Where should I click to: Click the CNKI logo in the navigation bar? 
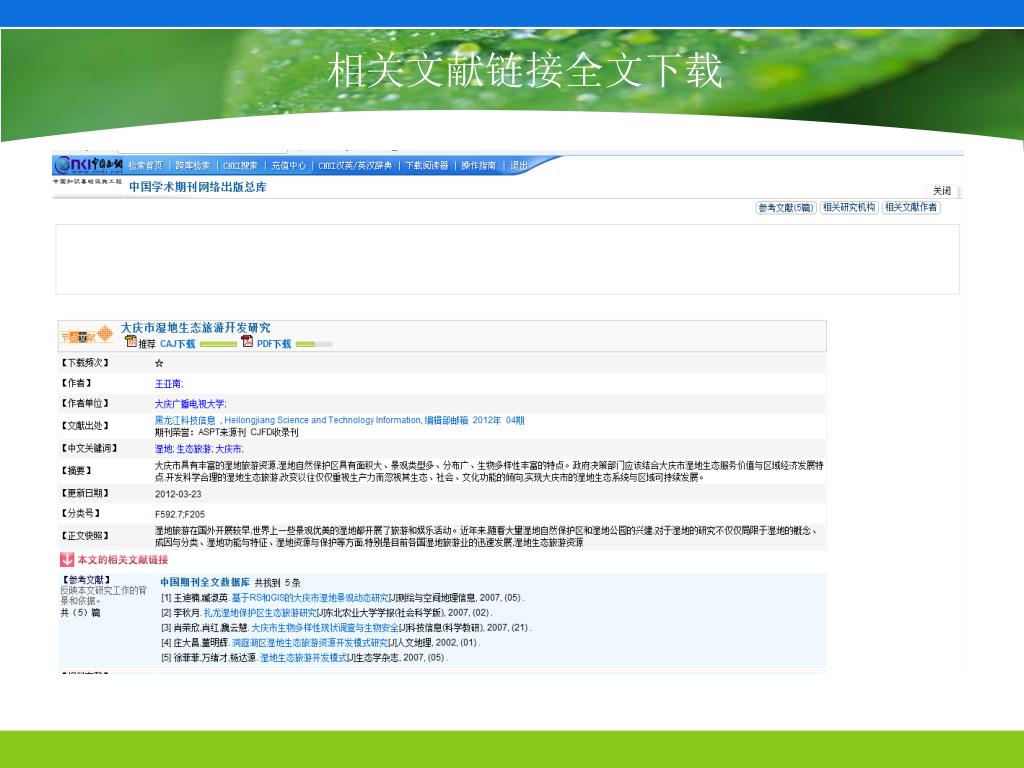pyautogui.click(x=88, y=165)
